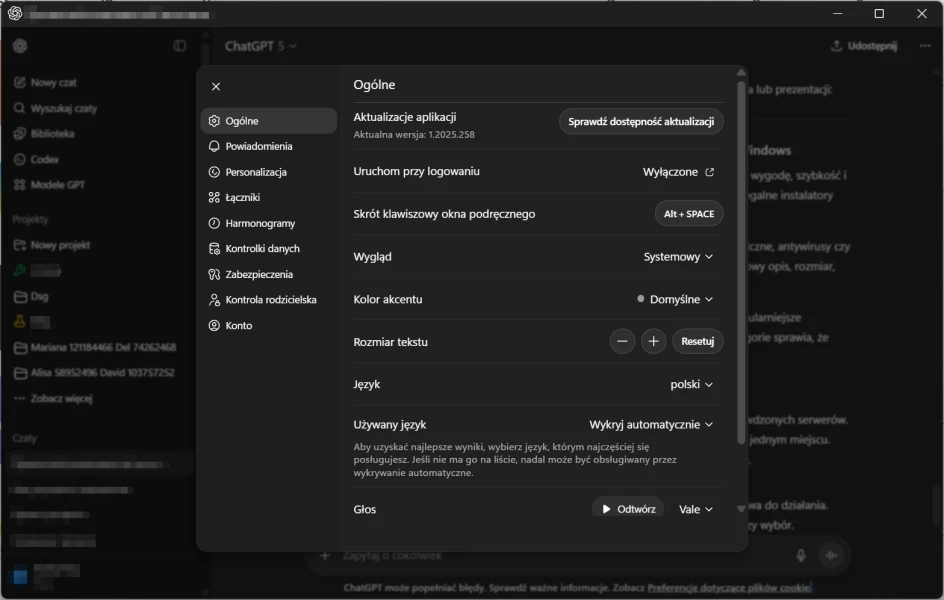
Task: Go to Kontrola rodzicielska settings
Action: tap(270, 300)
